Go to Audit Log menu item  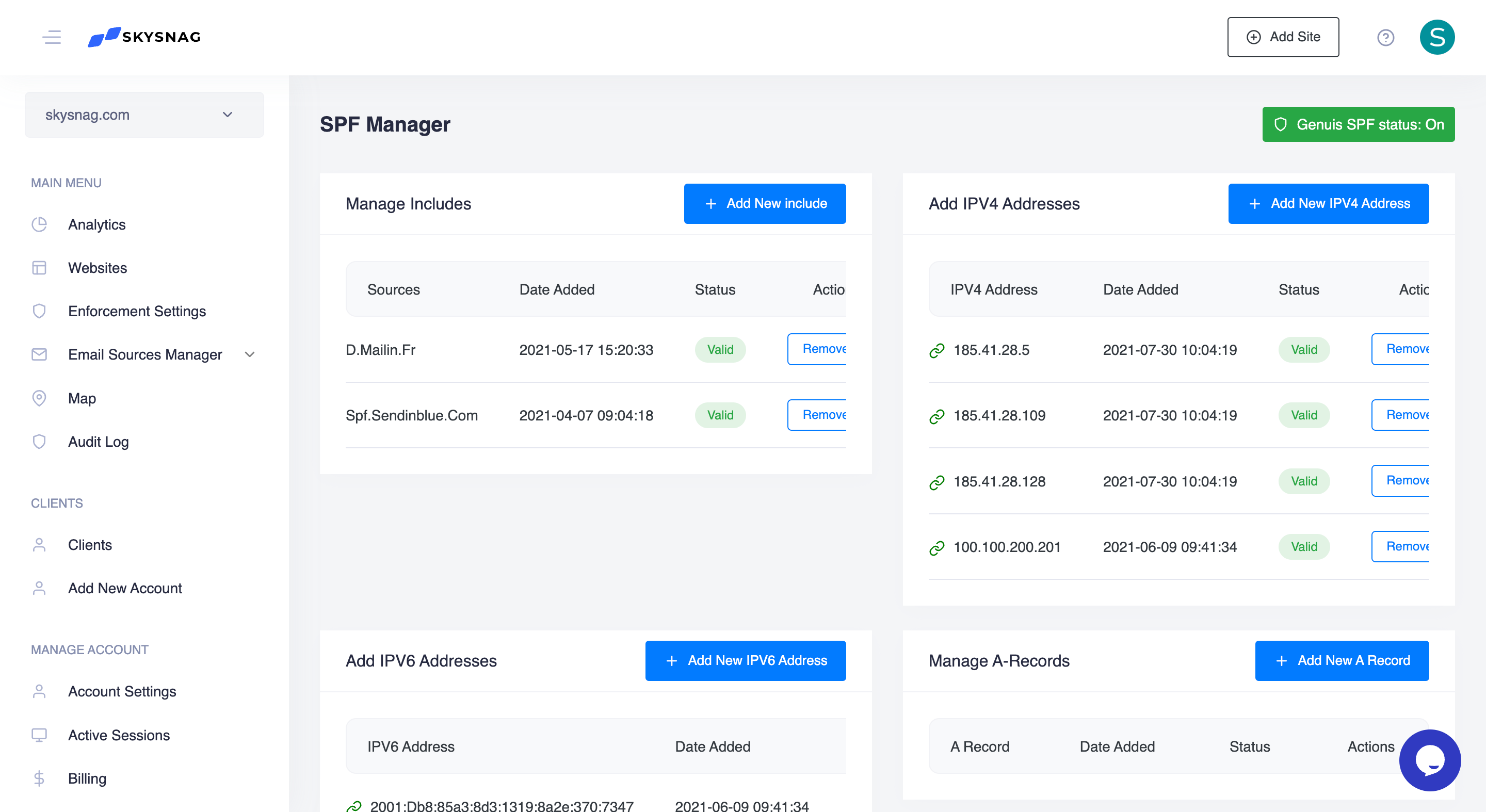tap(98, 442)
